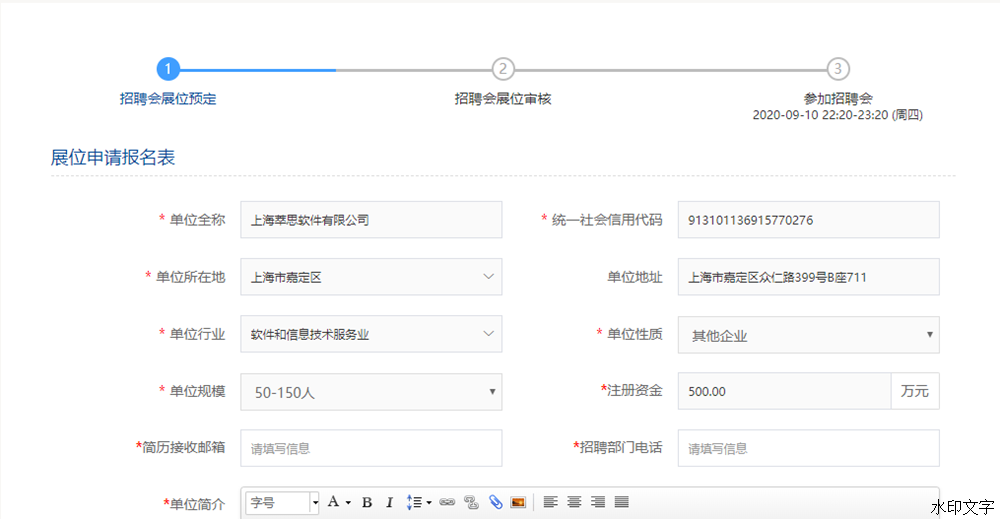Center align text in the editor
The image size is (1000, 519).
tap(574, 502)
